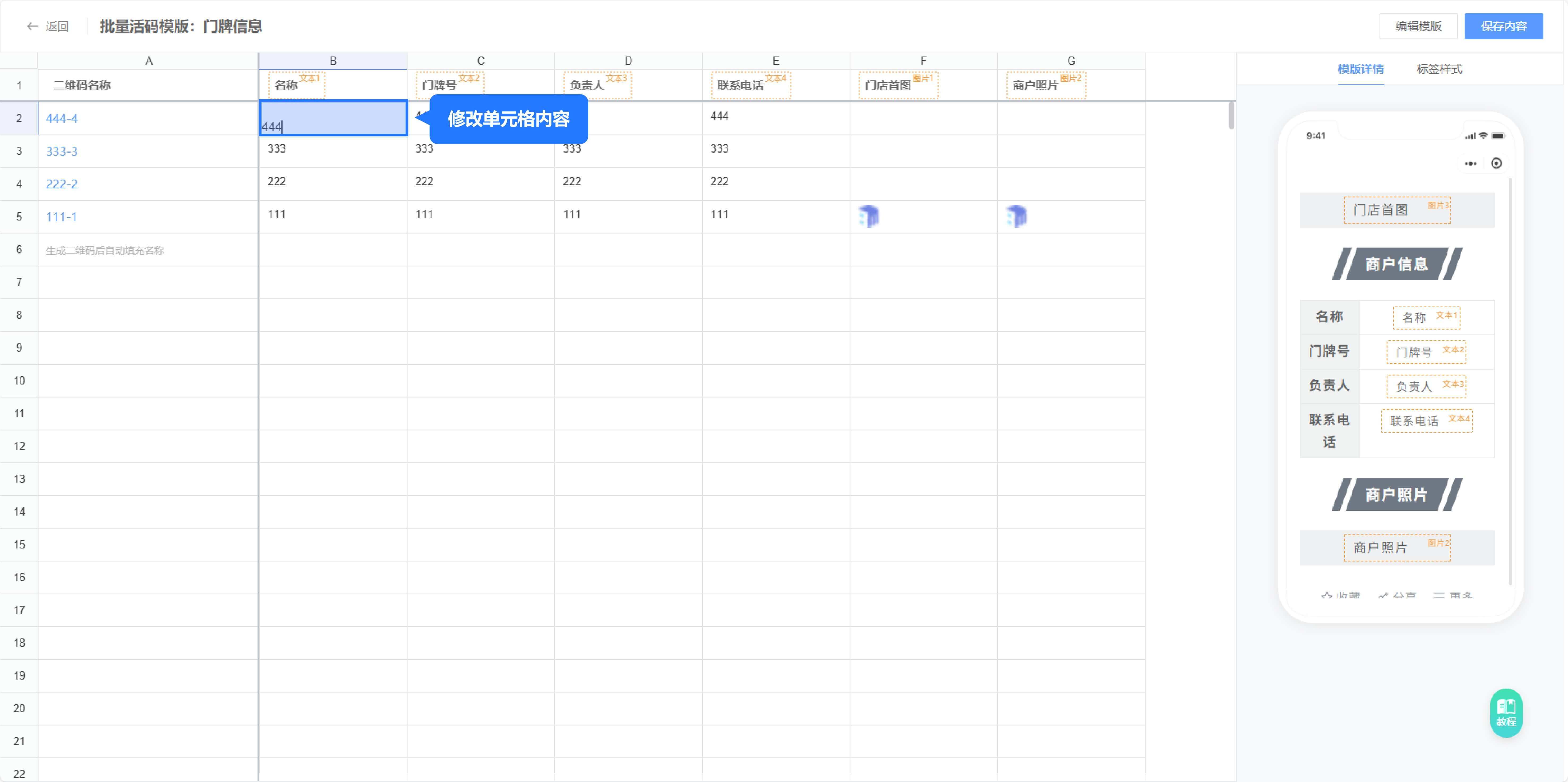Screen dimensions: 1568x782
Task: Open the green tutorial (教程) floating icon
Action: point(1506,713)
